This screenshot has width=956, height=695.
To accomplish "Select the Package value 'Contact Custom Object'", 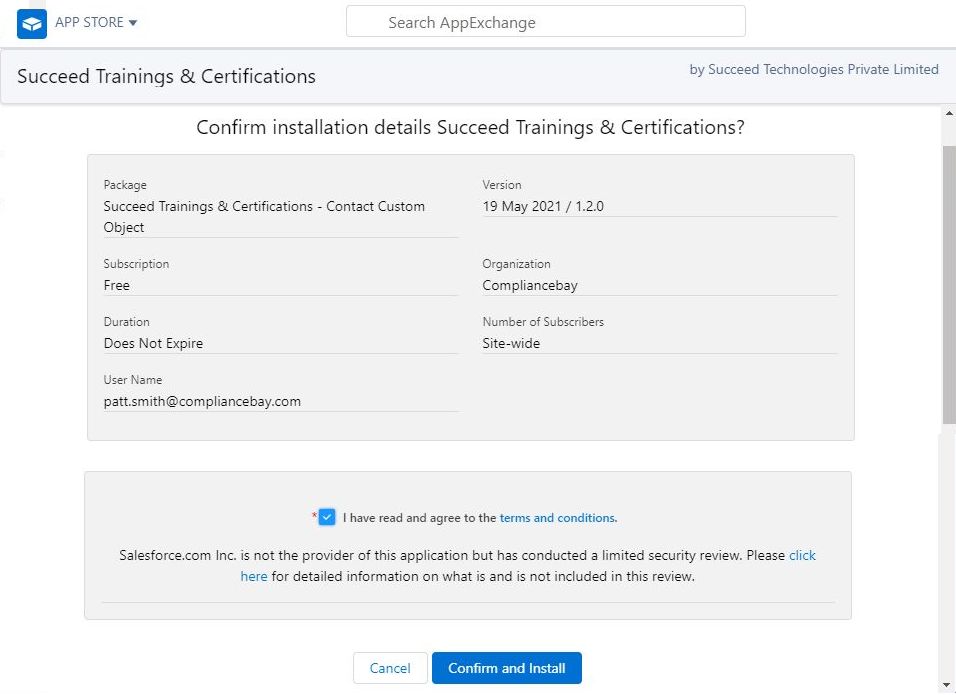I will point(264,216).
